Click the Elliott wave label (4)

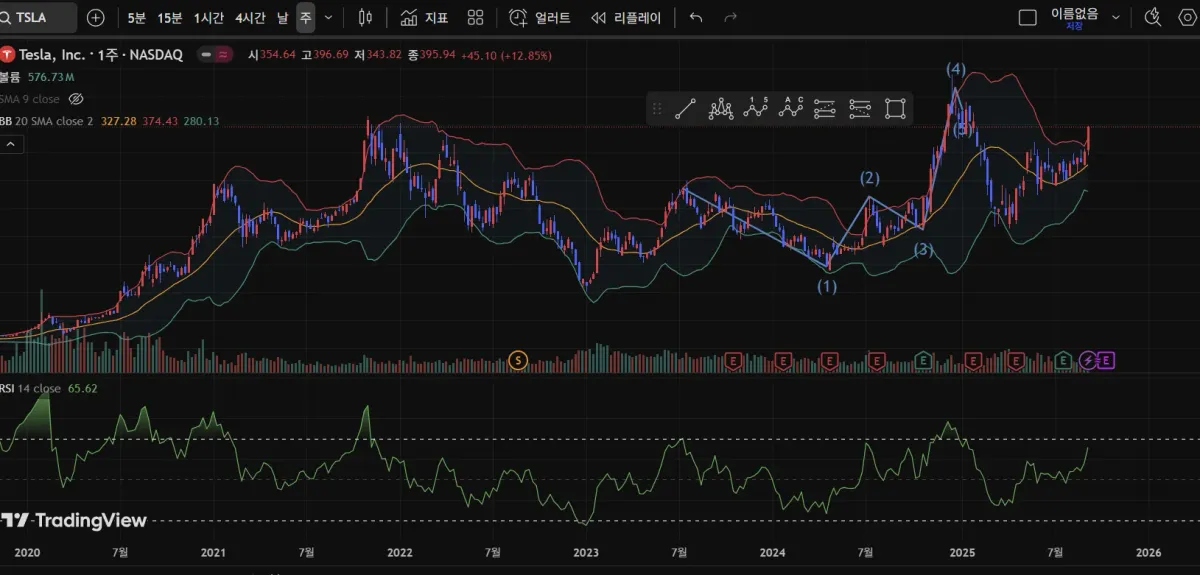pyautogui.click(x=956, y=69)
